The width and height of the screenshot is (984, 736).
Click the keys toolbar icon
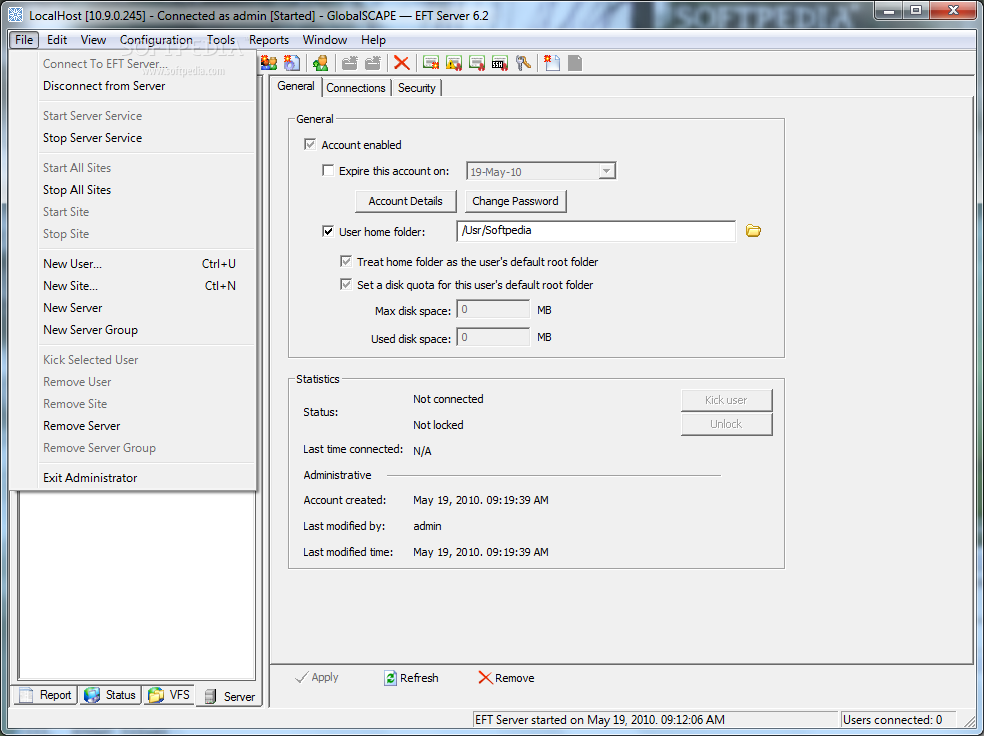click(523, 63)
